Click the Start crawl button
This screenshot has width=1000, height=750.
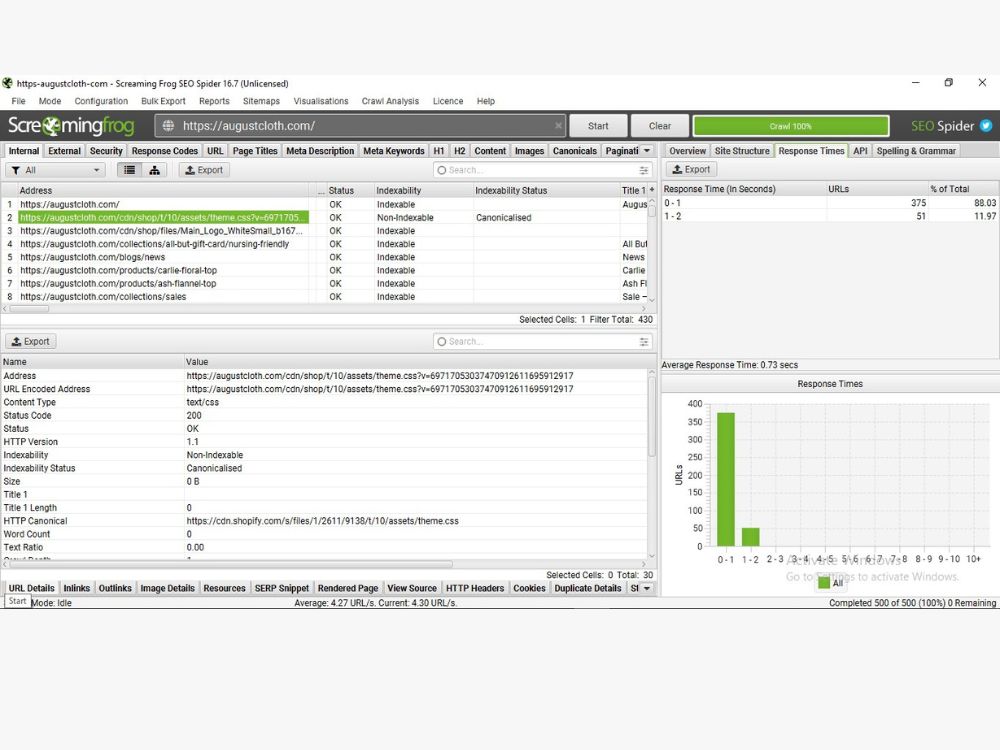click(598, 126)
